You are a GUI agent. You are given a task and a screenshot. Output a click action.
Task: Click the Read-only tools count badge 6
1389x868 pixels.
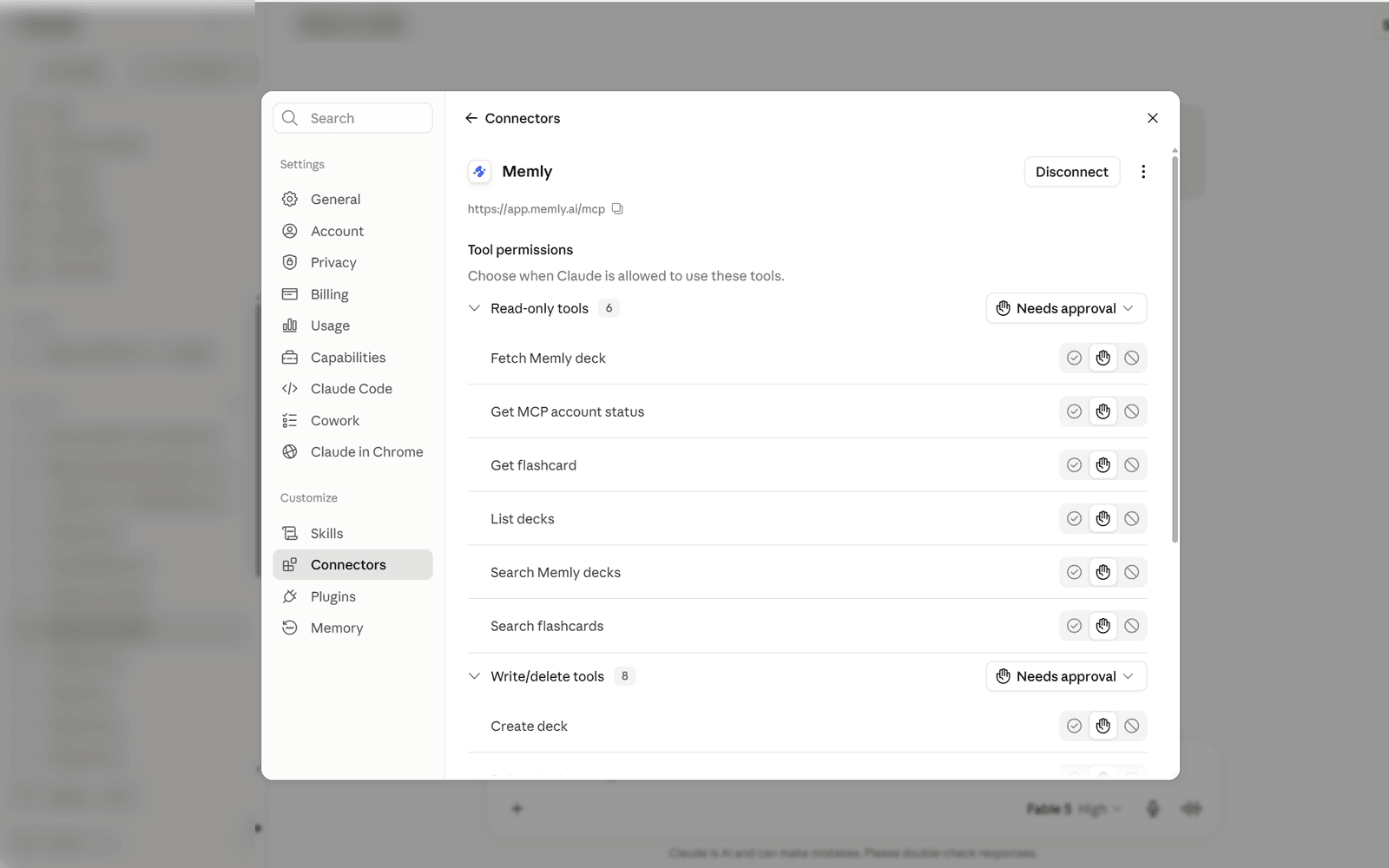pos(609,308)
